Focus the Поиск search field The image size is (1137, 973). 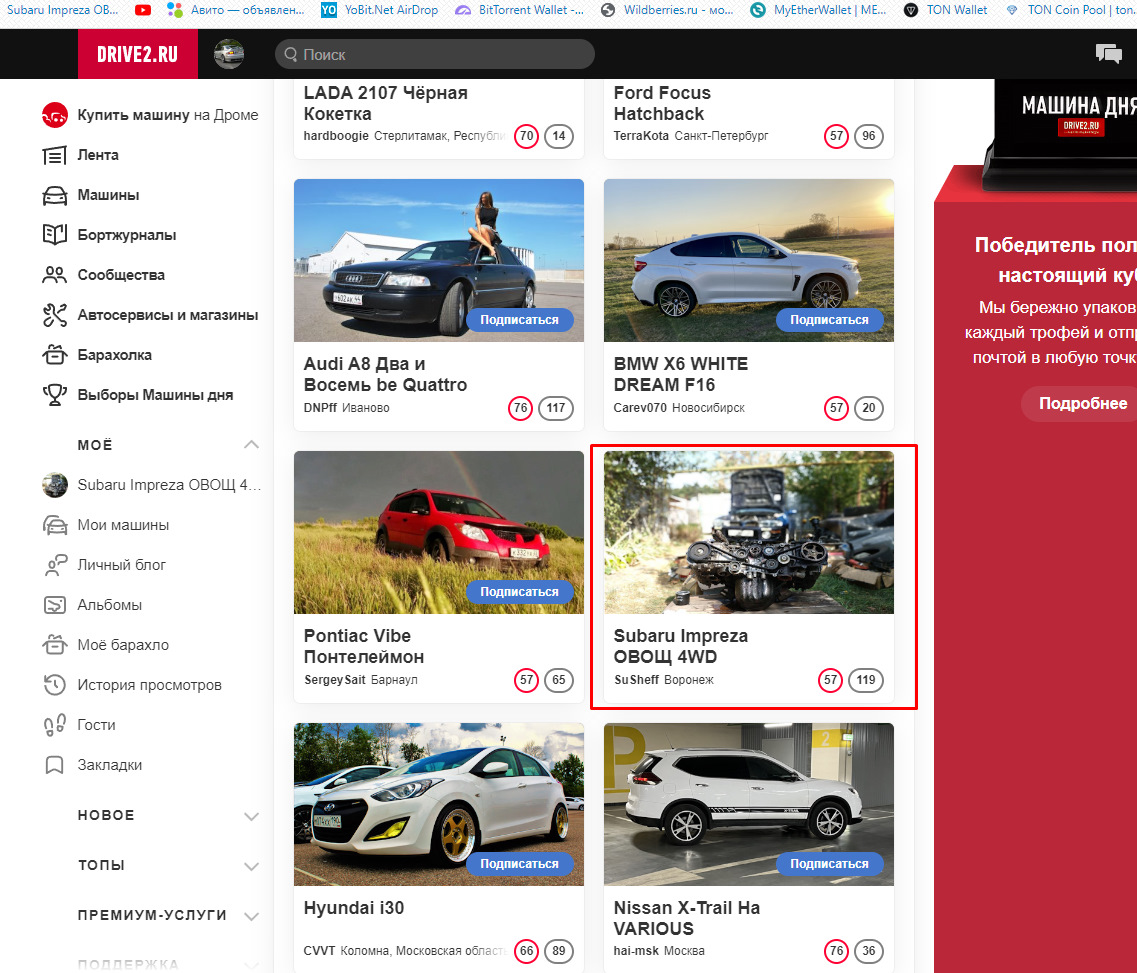click(434, 54)
